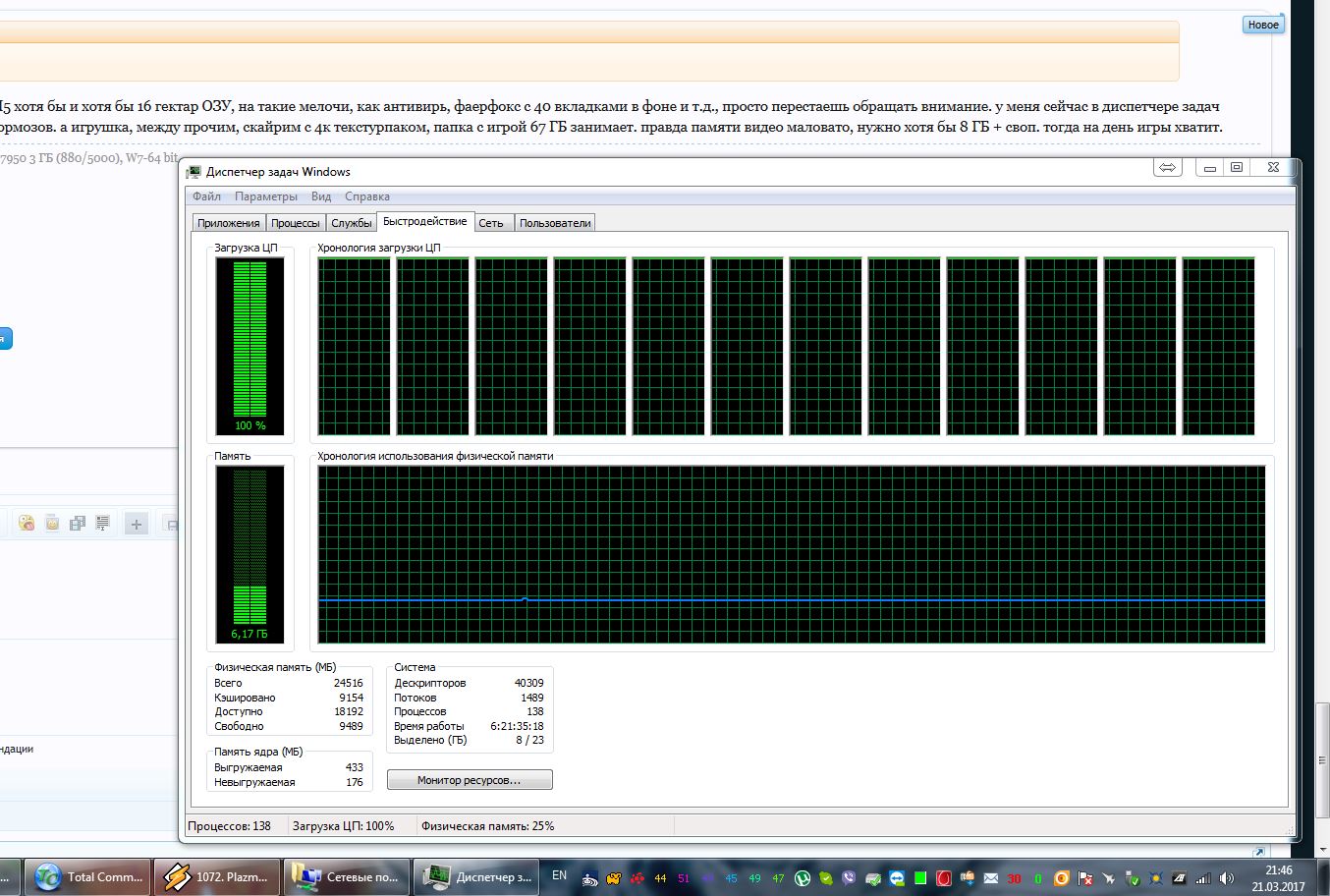Click the volume speaker tray icon
The height and width of the screenshot is (896, 1330).
point(1227,878)
